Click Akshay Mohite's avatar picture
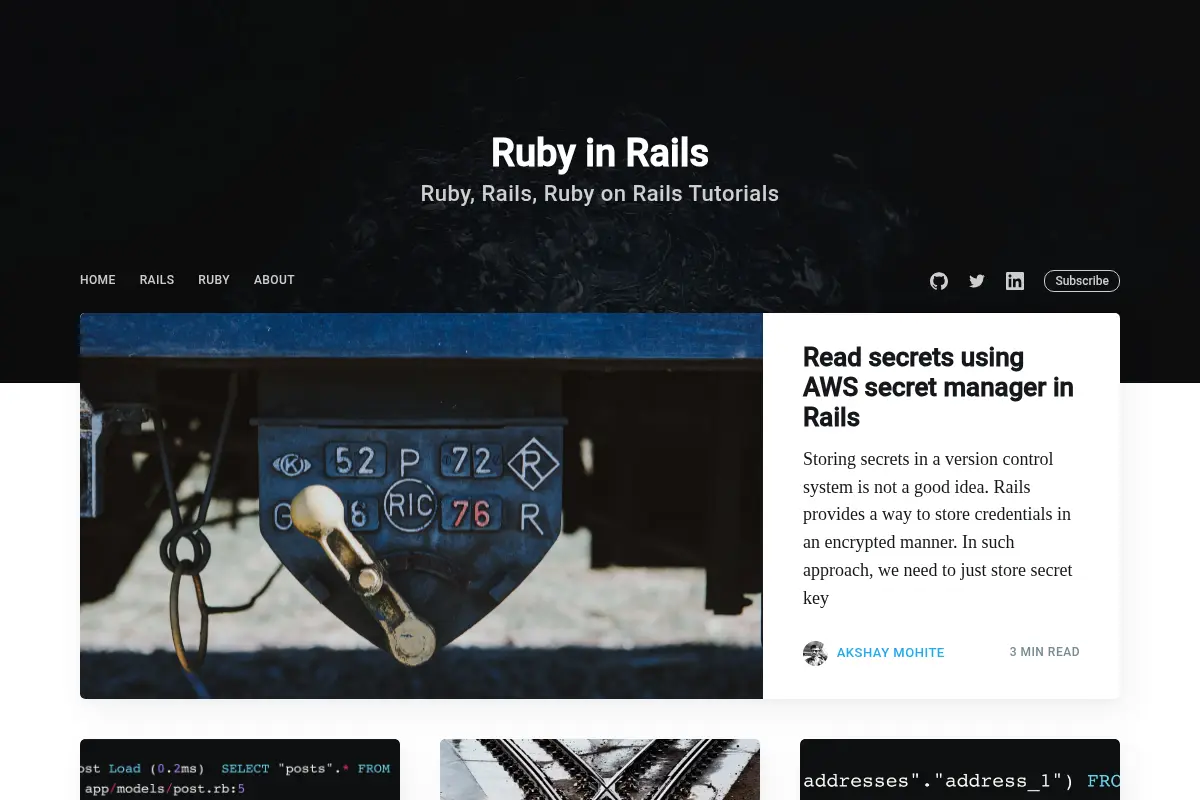The image size is (1200, 800). coord(815,653)
